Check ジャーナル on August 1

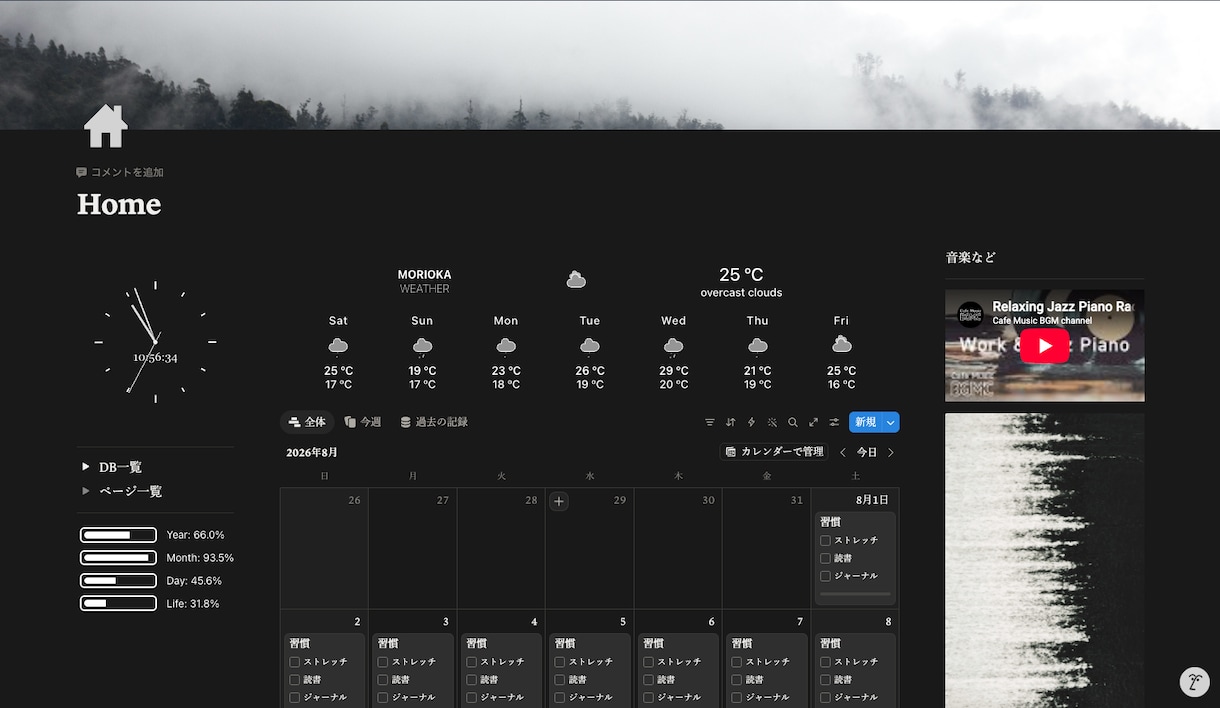[826, 576]
